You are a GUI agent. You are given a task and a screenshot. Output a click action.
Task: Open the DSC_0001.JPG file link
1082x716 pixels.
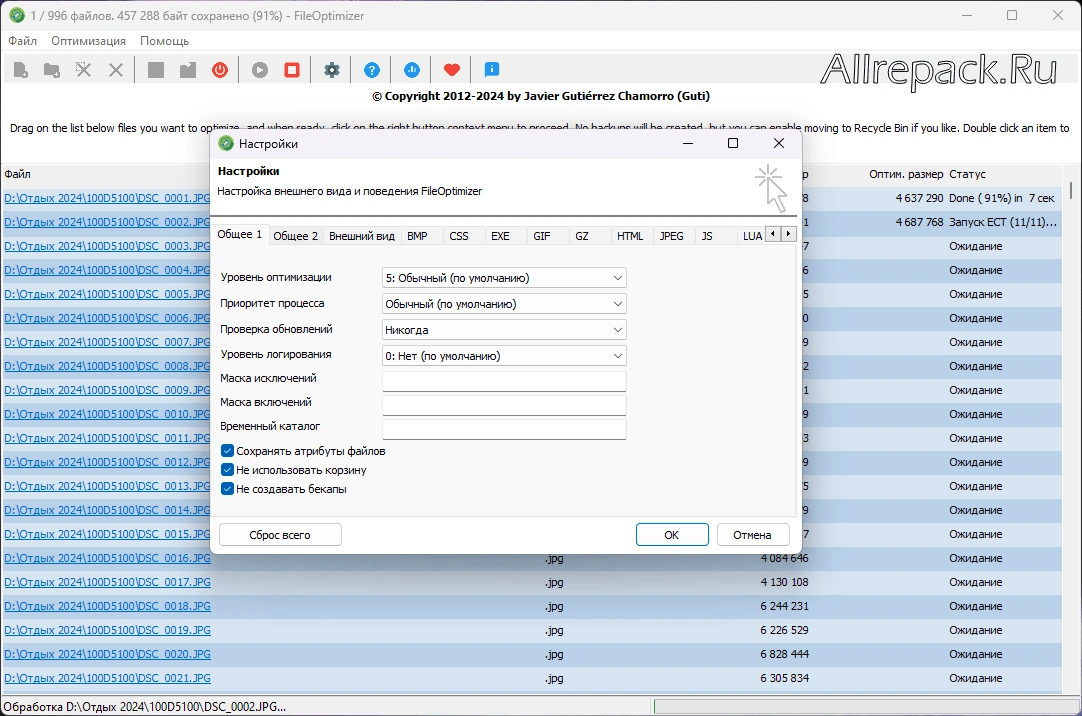[107, 198]
